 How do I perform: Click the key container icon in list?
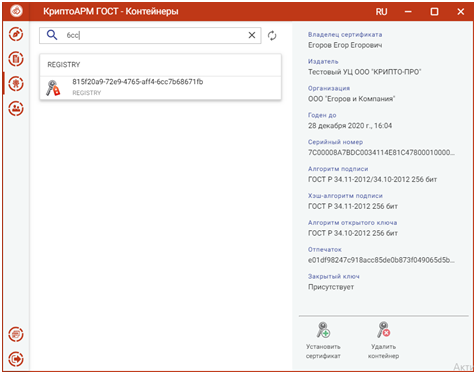pyautogui.click(x=53, y=88)
